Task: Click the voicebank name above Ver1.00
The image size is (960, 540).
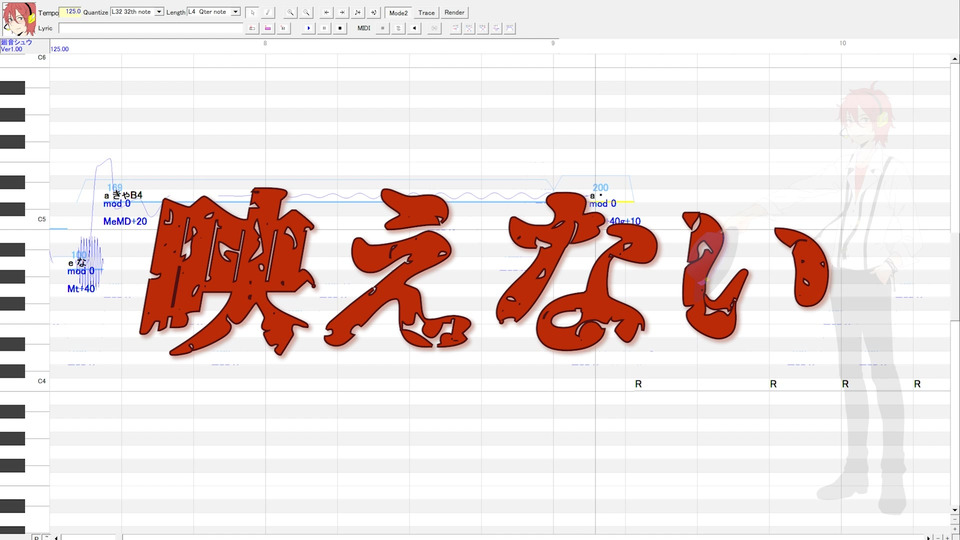Action: pyautogui.click(x=17, y=42)
